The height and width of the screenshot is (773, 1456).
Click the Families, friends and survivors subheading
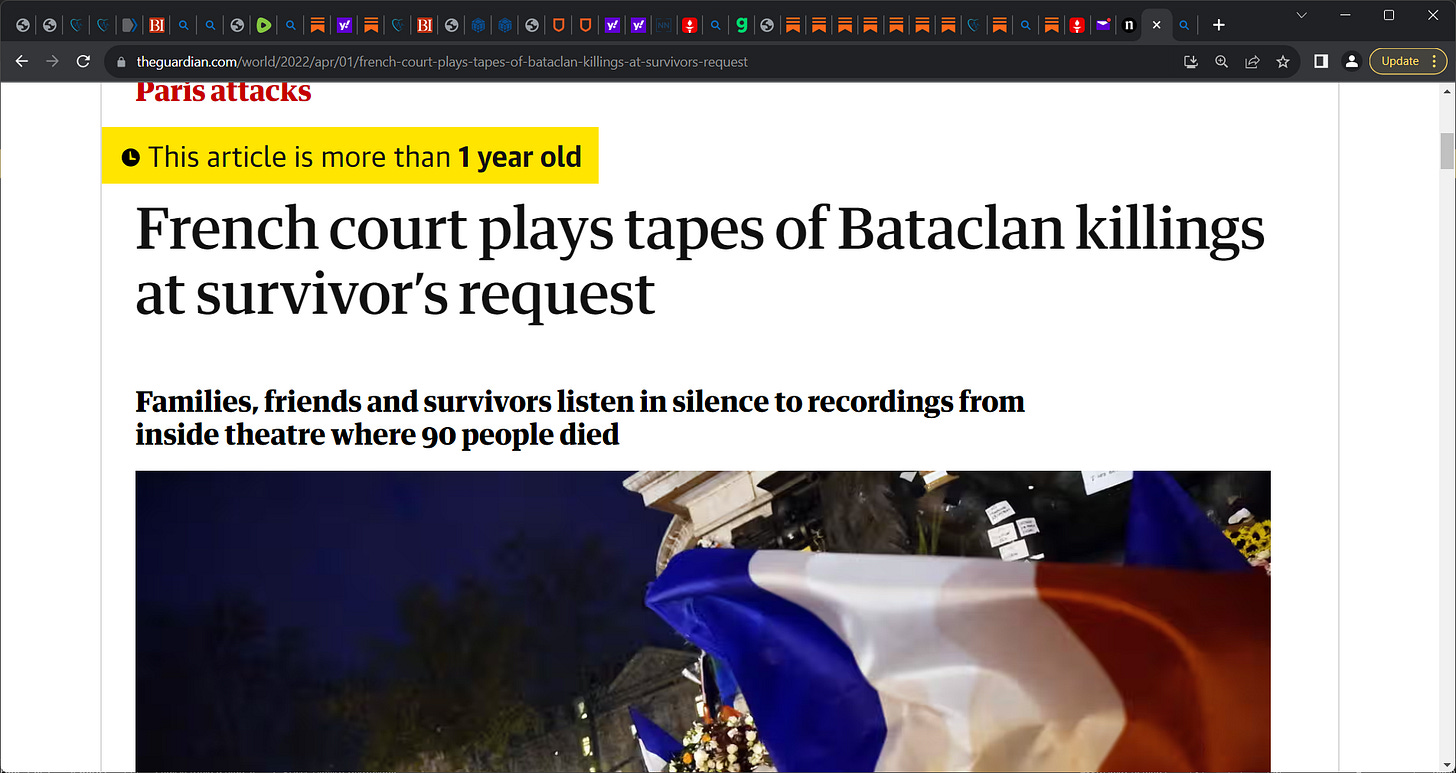pyautogui.click(x=580, y=418)
